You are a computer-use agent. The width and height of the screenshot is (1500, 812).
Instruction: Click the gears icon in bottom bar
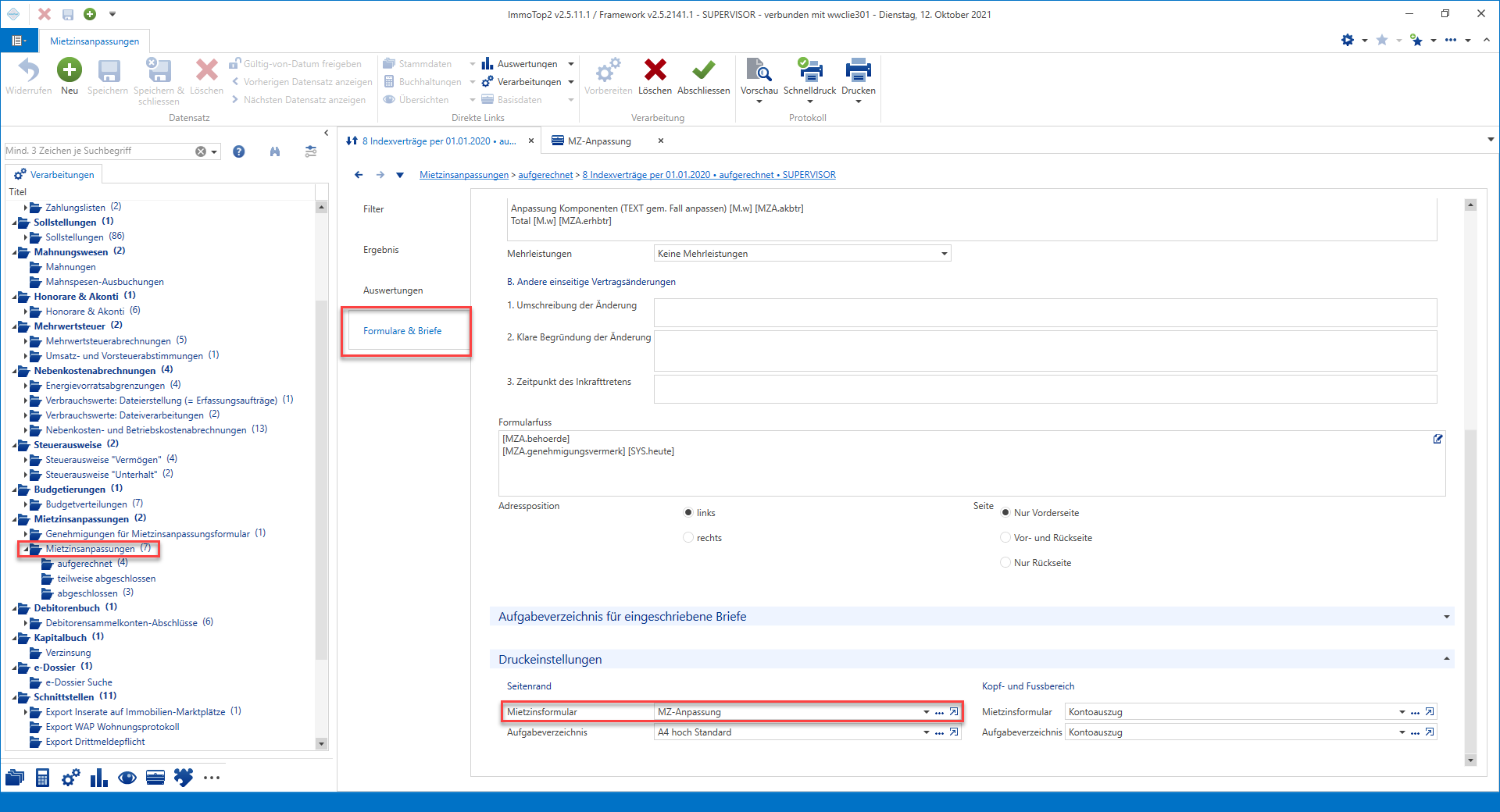tap(71, 778)
